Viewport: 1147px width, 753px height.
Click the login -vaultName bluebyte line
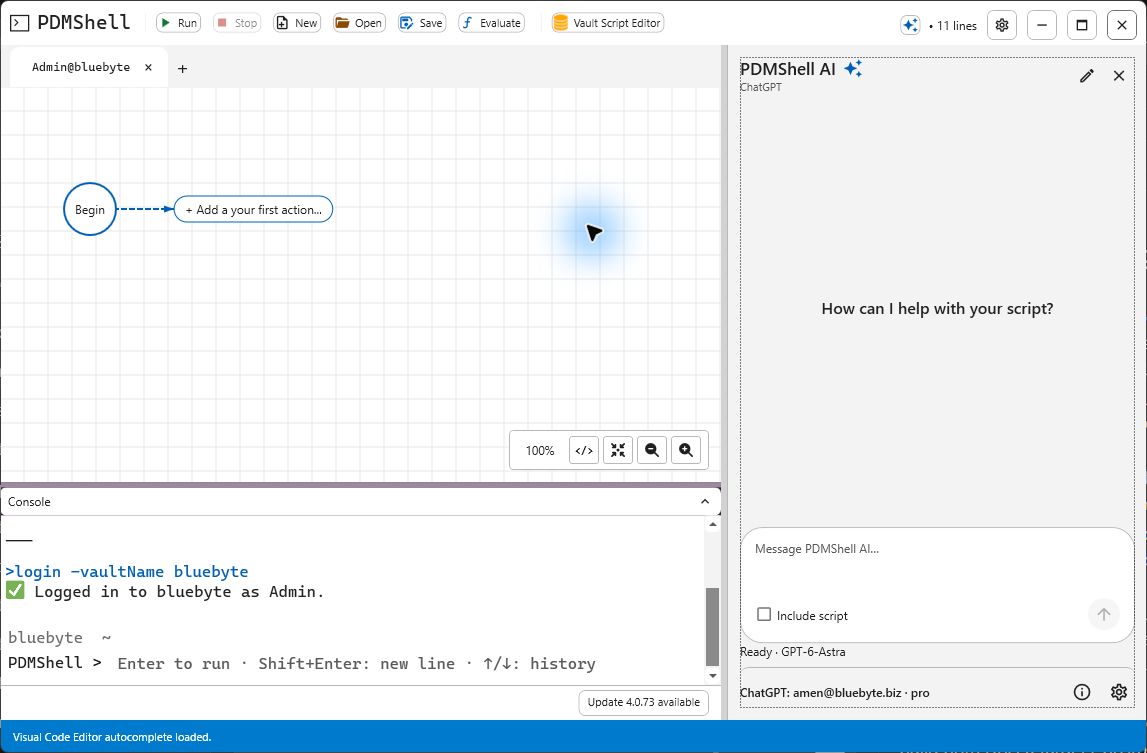[127, 572]
